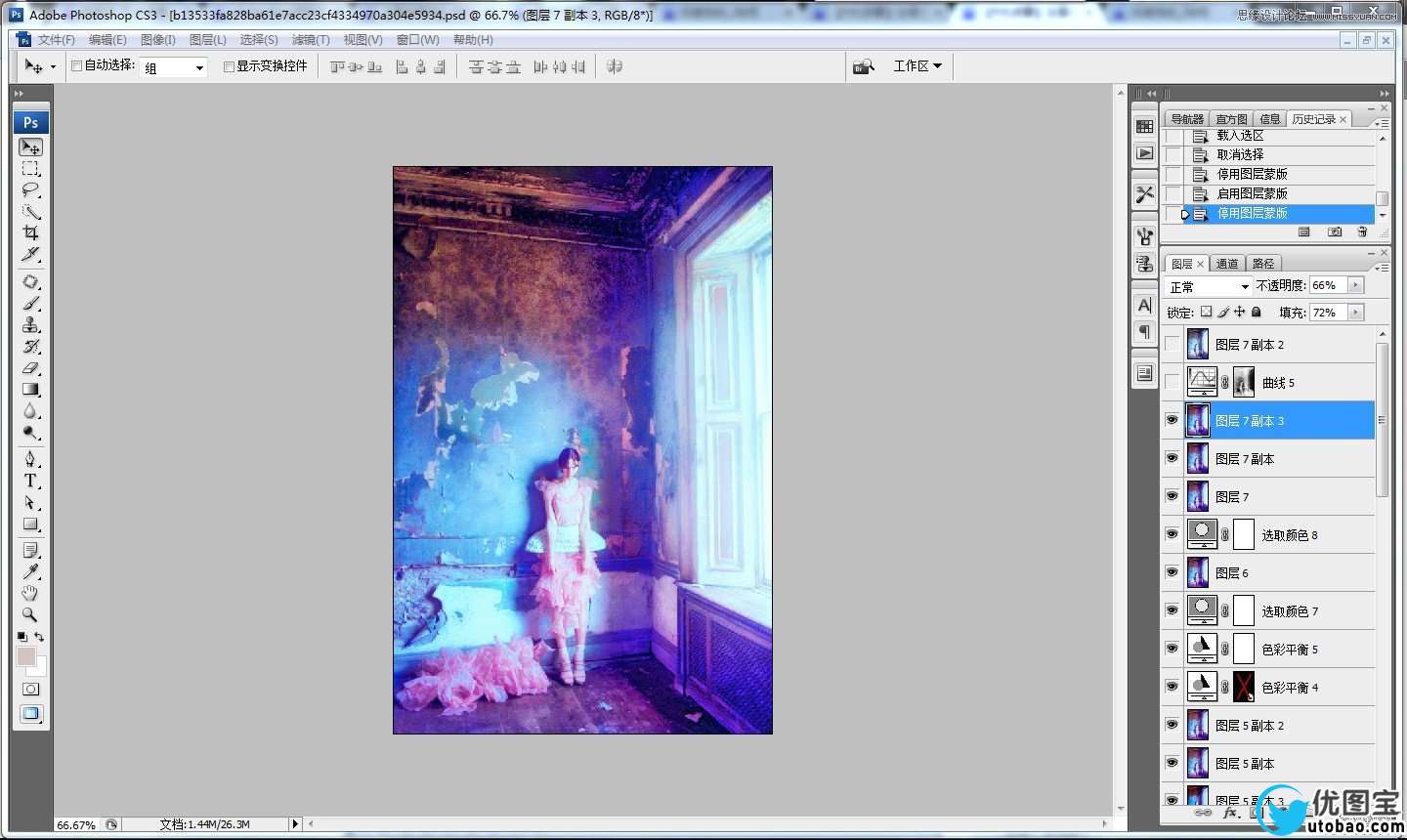Select the Pen tool
The height and width of the screenshot is (840, 1407).
31,459
